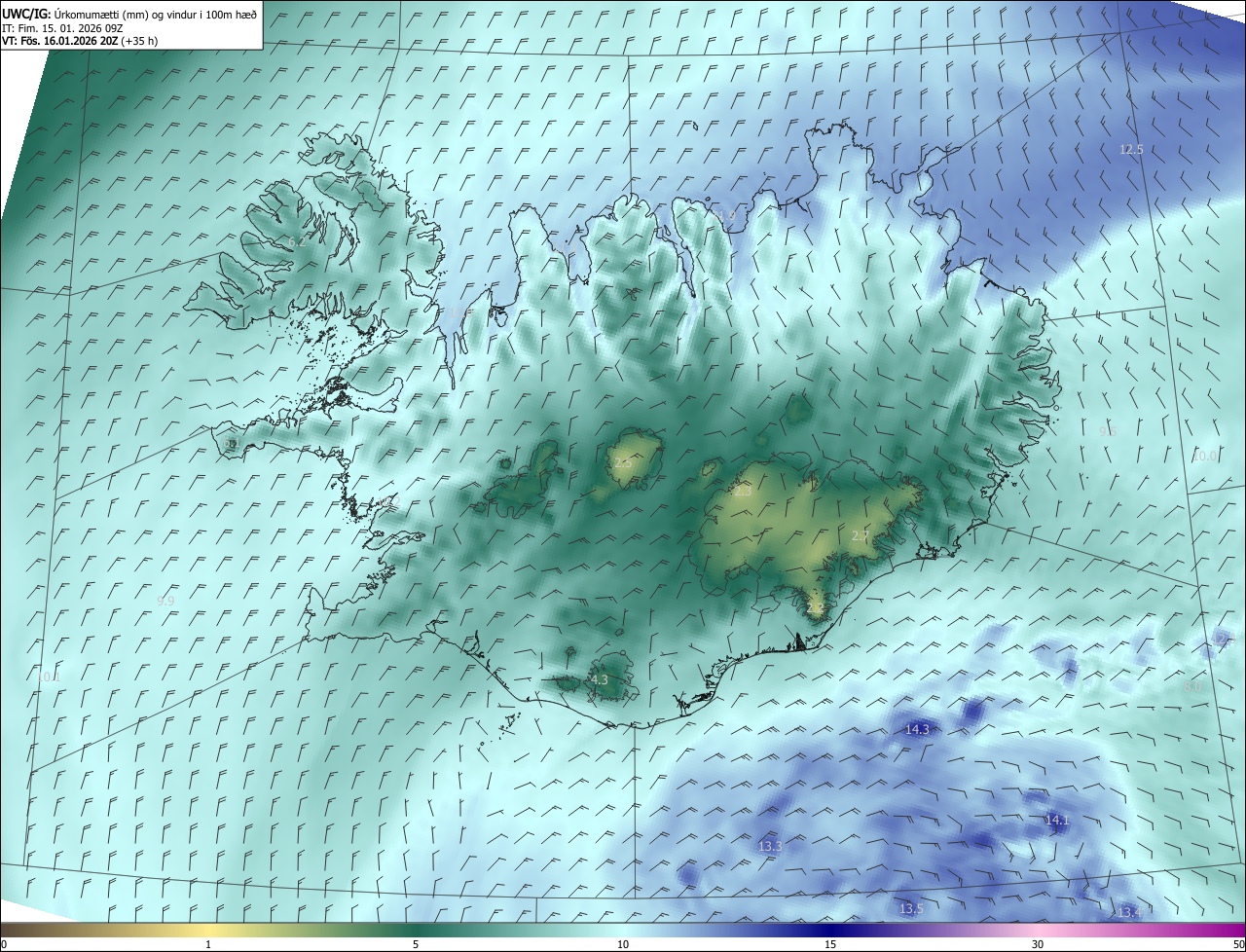Click the 4.3 value on the small ice cap
Viewport: 1246px width, 952px height.
(x=600, y=680)
